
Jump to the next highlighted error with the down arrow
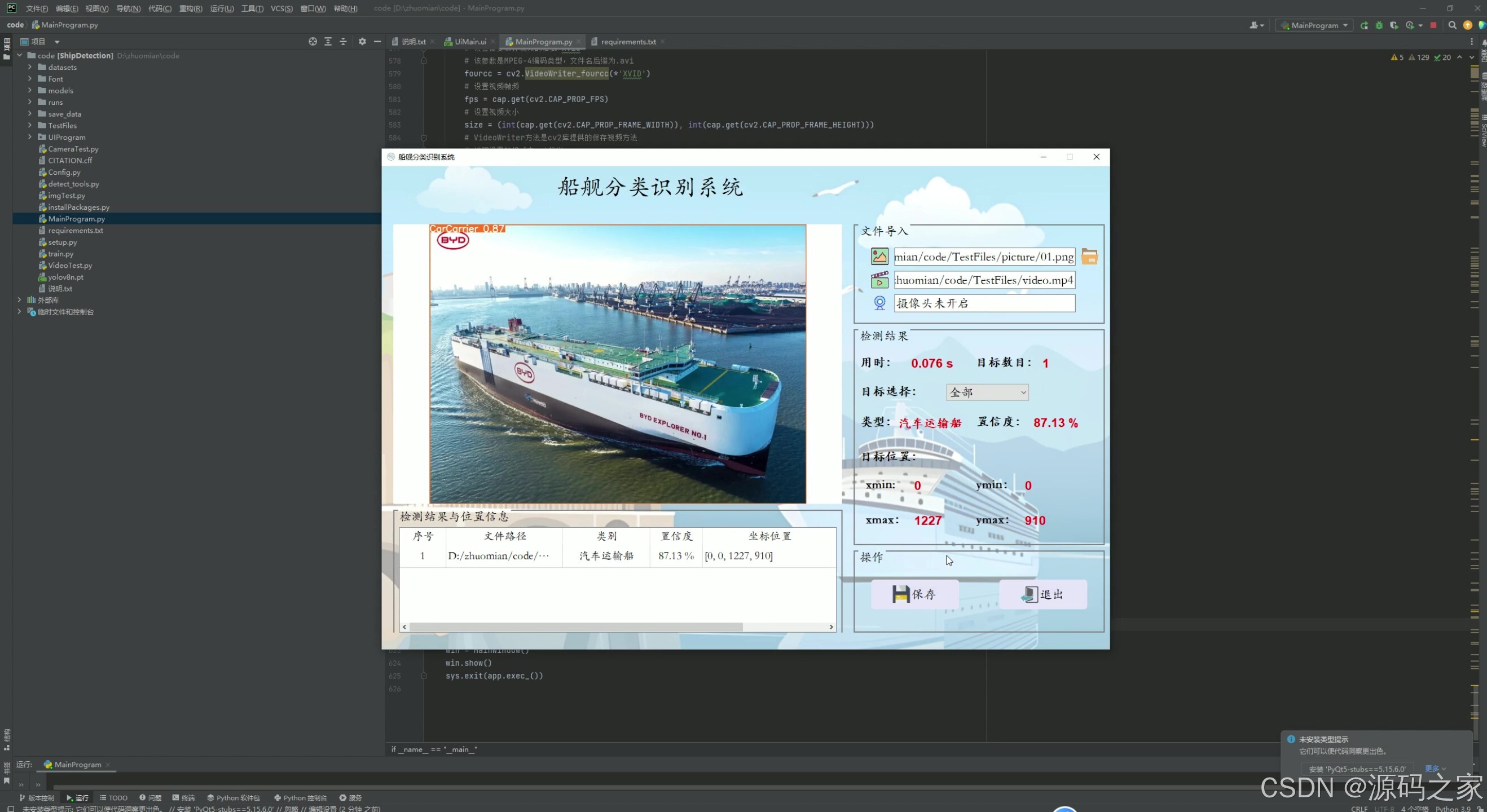[x=1471, y=57]
